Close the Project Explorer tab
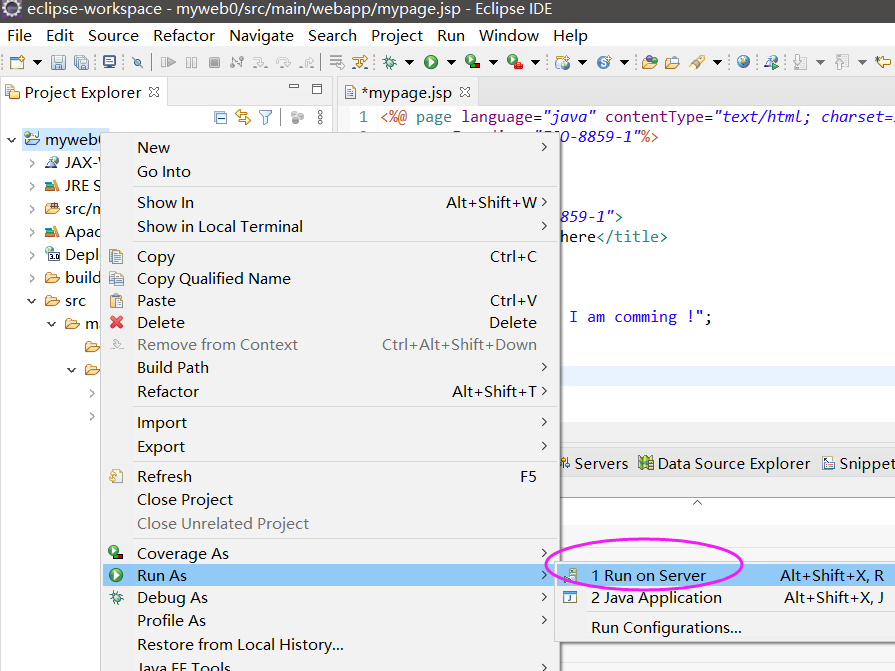Screen dimensions: 895x671 [154, 92]
